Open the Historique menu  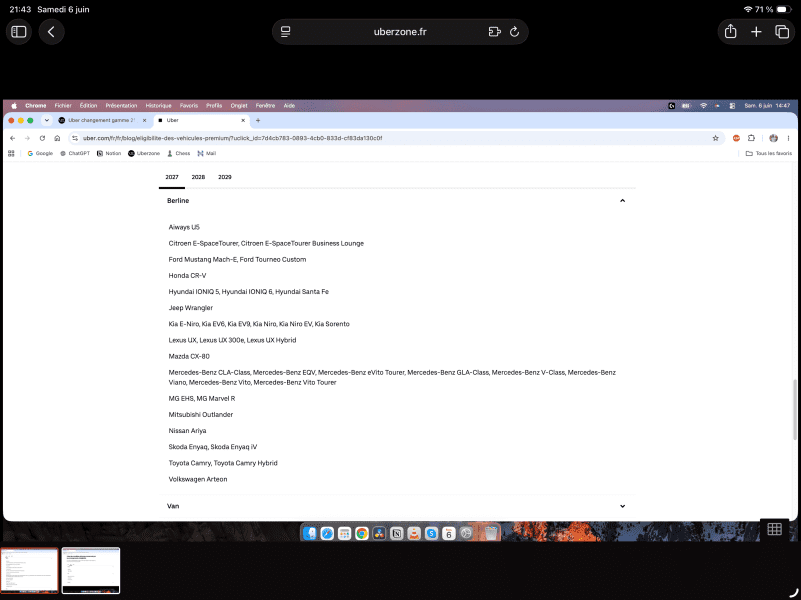[158, 106]
